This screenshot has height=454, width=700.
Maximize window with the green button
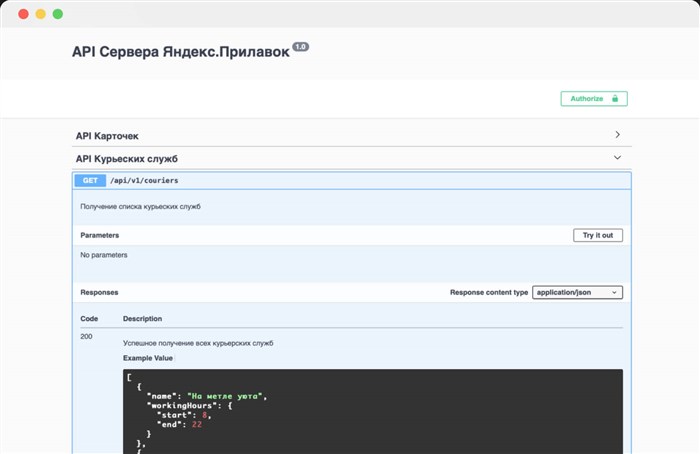click(57, 14)
